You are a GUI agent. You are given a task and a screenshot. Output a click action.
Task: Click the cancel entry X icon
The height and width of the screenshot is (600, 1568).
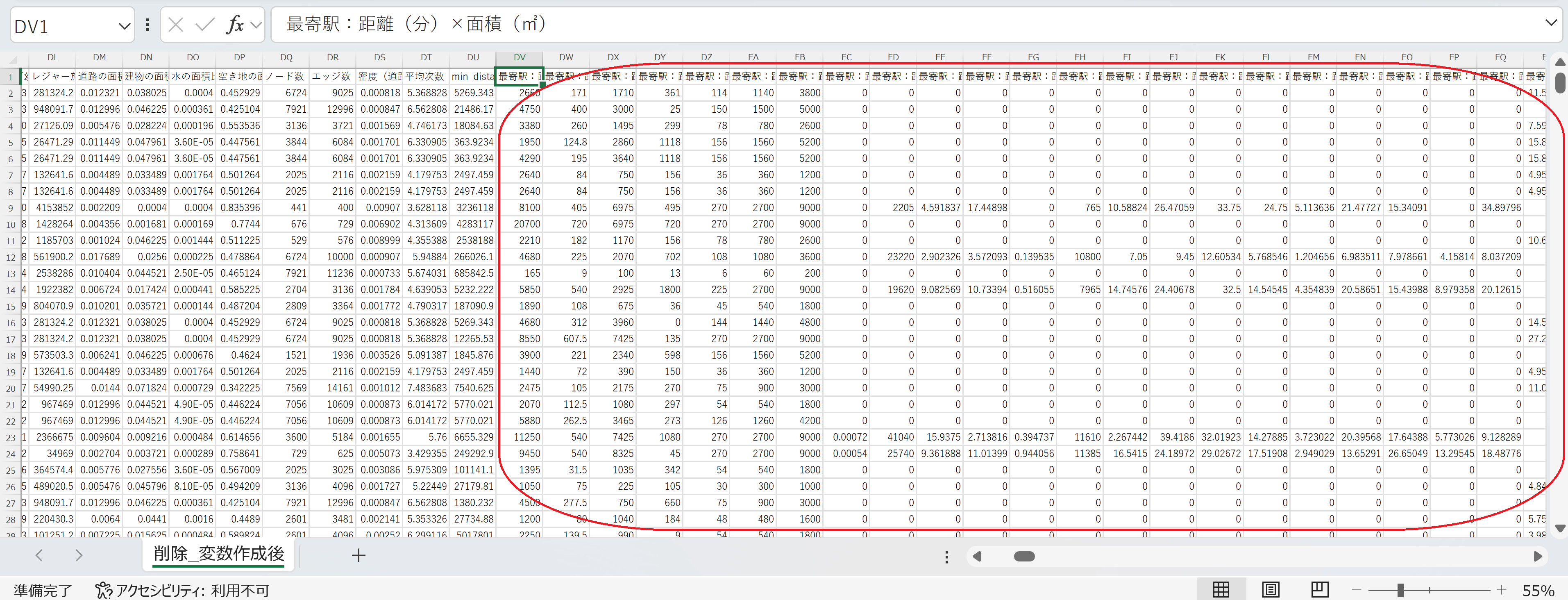pos(176,25)
